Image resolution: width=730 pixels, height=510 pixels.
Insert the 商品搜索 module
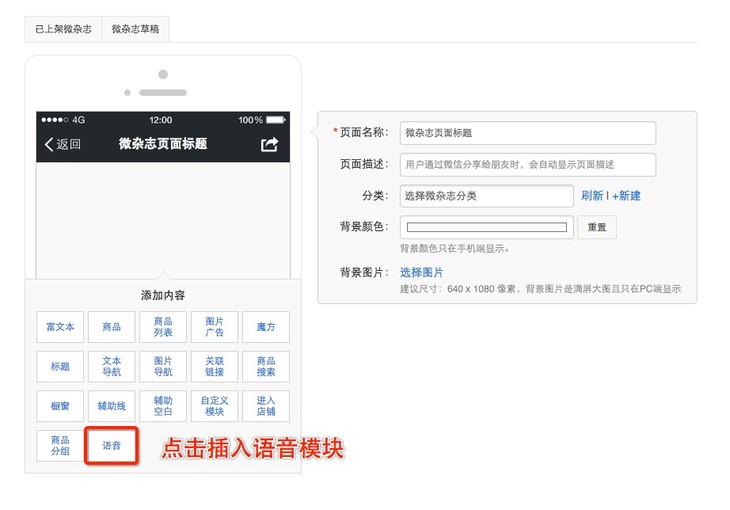[x=266, y=366]
